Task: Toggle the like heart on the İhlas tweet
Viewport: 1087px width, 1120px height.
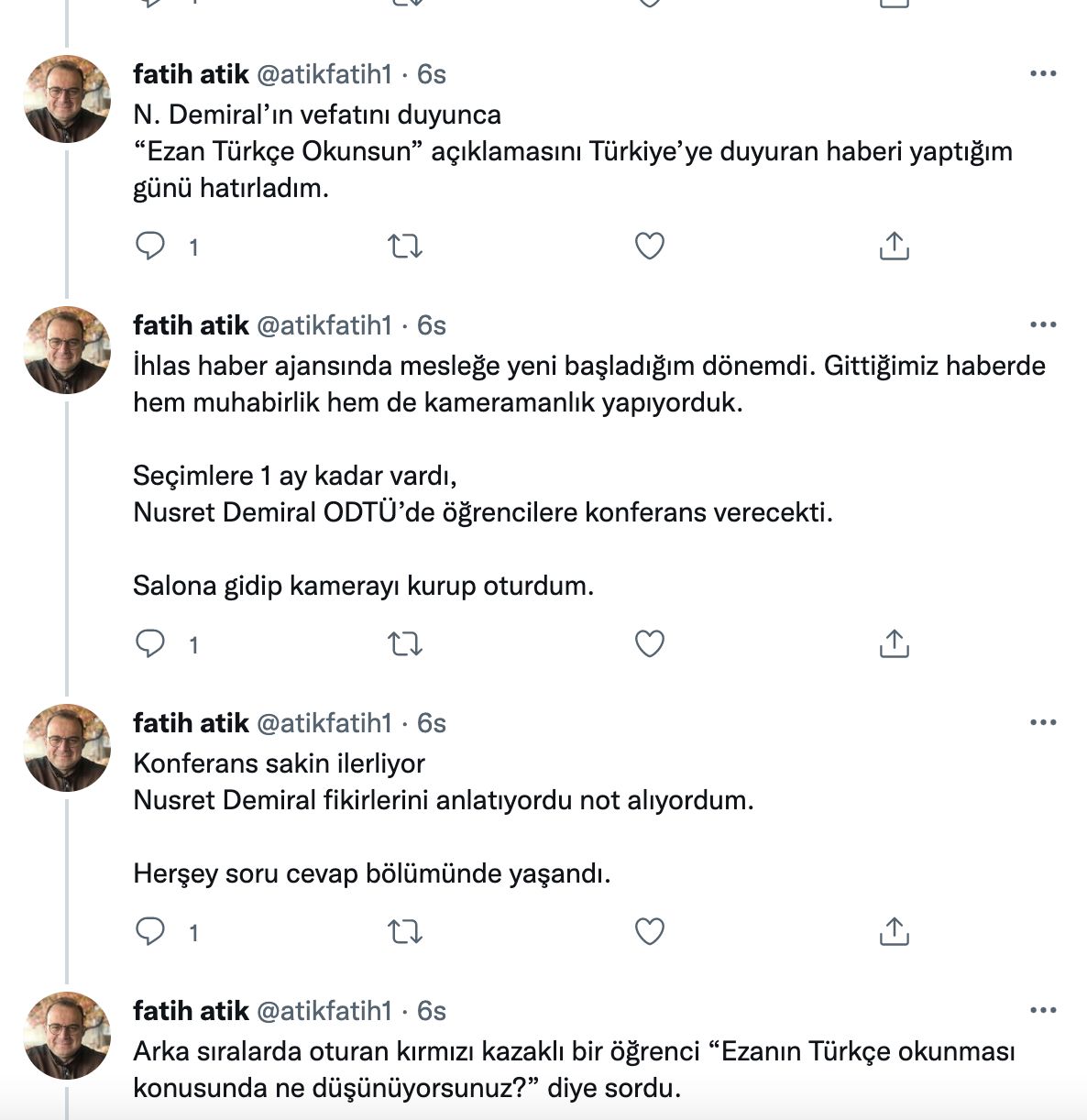Action: point(649,644)
